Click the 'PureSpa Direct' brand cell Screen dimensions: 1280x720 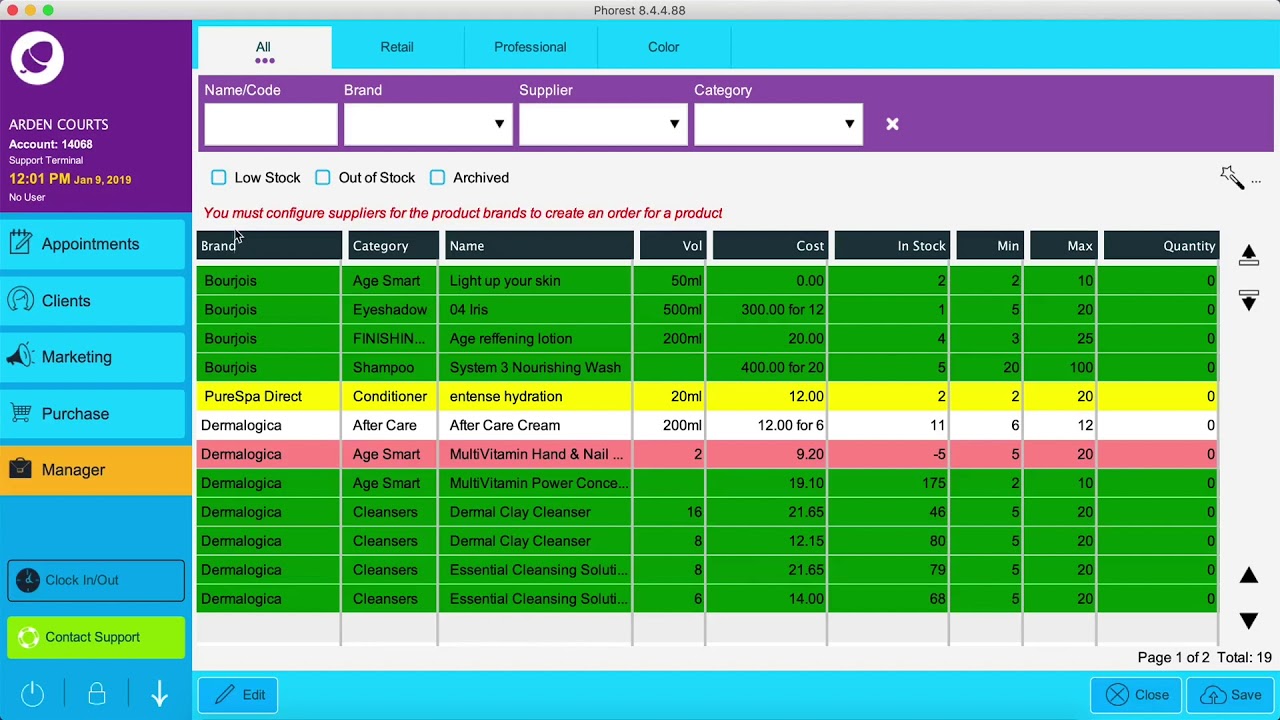[x=268, y=397]
